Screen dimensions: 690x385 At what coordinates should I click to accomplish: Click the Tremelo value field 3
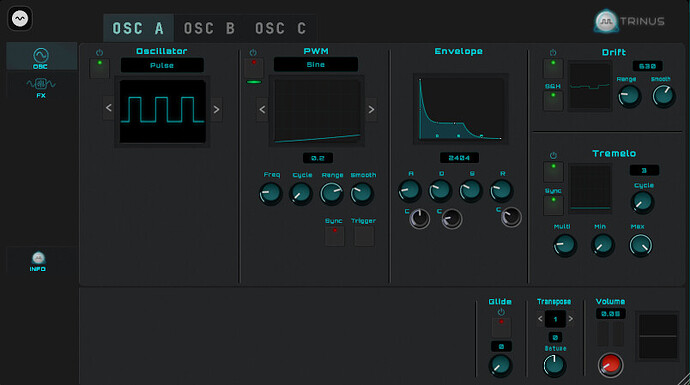pos(644,170)
